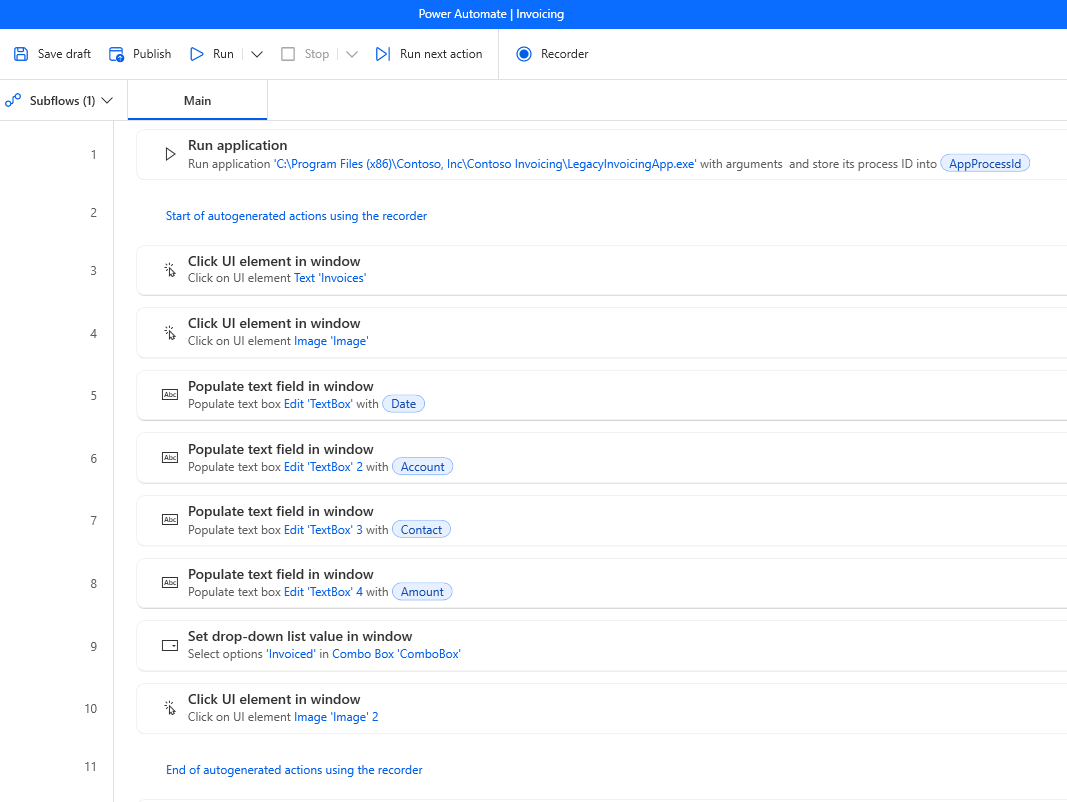Click the Edit 'TextBox' 3 link
The width and height of the screenshot is (1067, 802).
point(323,530)
